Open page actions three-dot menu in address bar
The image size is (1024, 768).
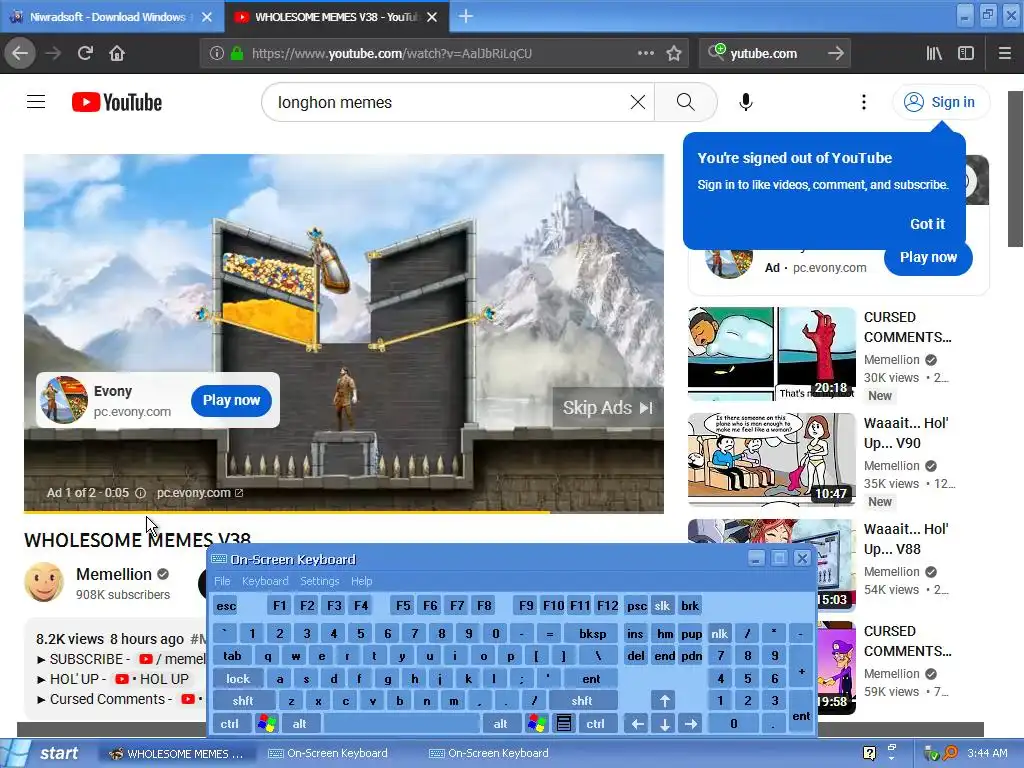[645, 53]
